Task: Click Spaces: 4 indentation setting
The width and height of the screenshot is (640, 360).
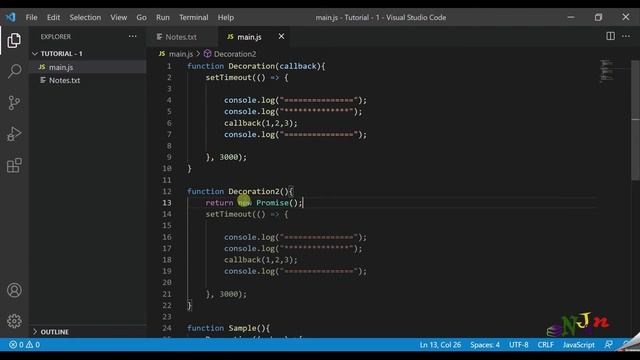Action: click(484, 344)
